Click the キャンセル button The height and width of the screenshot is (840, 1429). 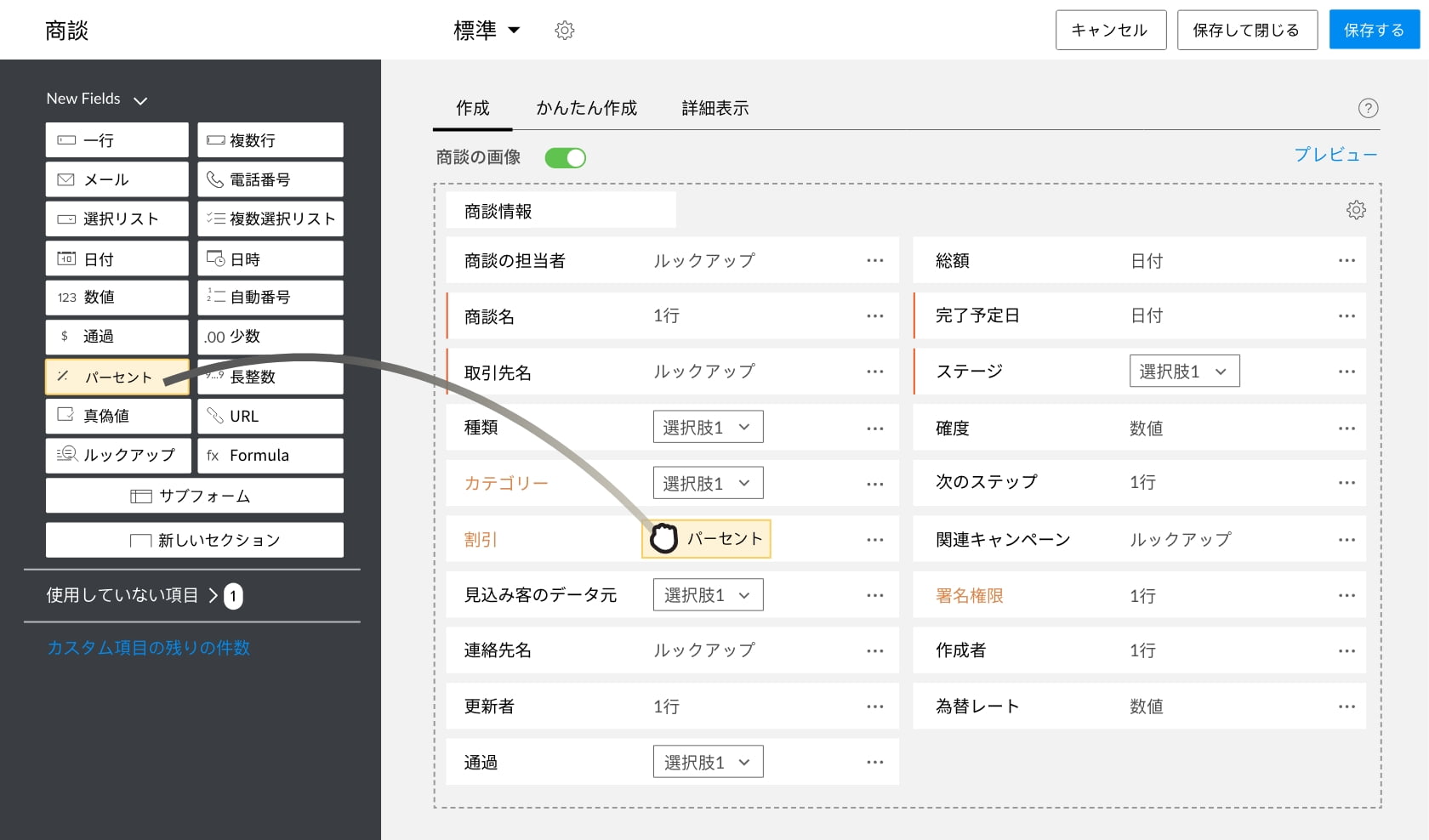(1110, 31)
